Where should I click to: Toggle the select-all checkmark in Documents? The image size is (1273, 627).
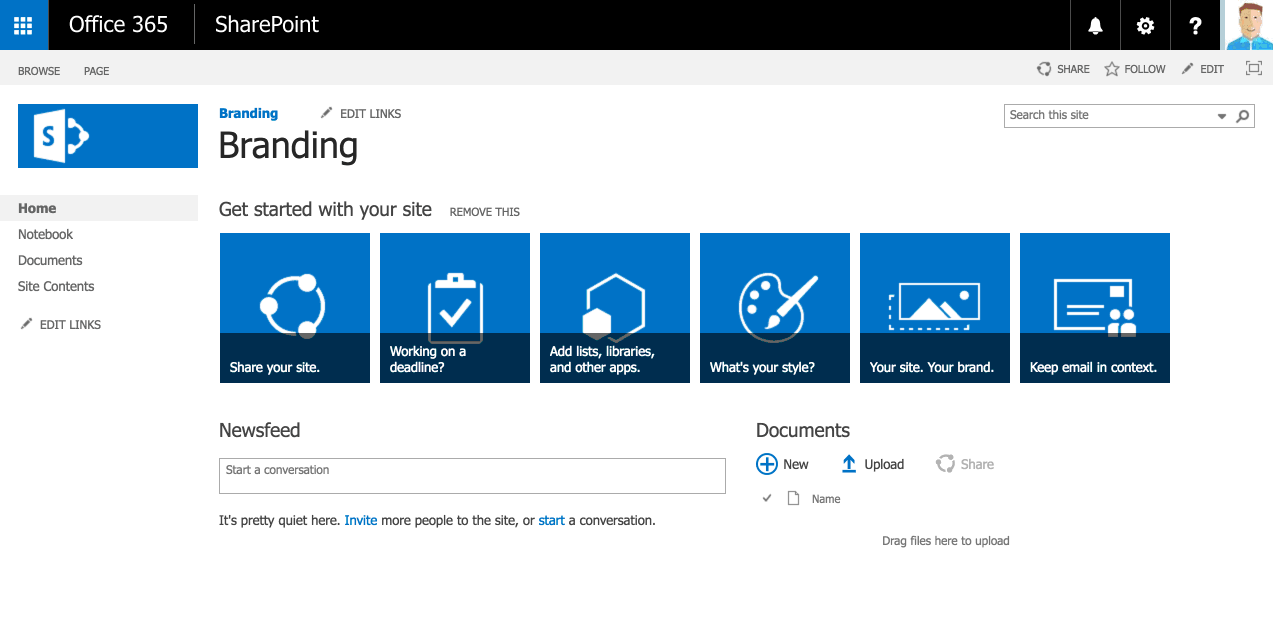coord(767,498)
